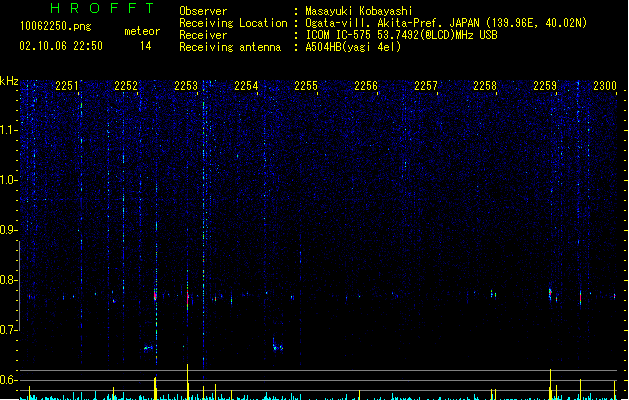
Task: Click the meteor count value 14
Action: 146,46
